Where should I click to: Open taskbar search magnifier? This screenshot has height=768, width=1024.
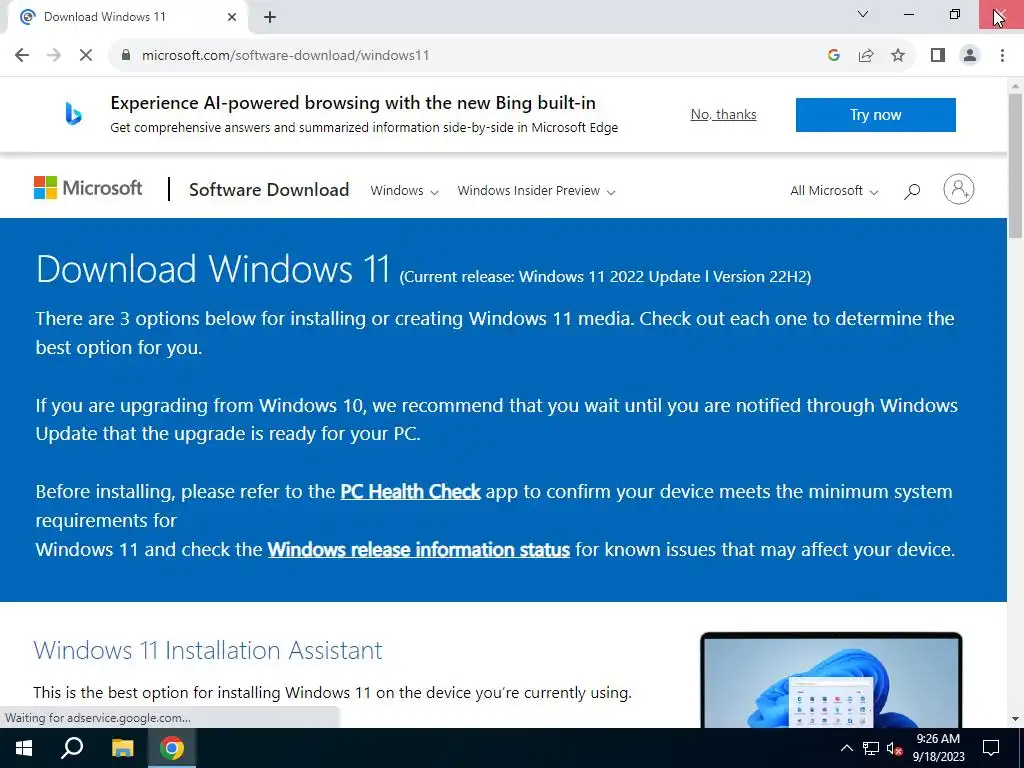tap(72, 748)
